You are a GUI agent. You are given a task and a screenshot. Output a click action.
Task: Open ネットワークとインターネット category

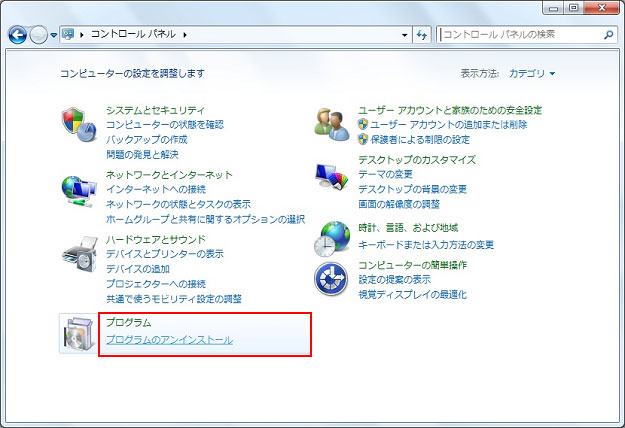pyautogui.click(x=169, y=175)
